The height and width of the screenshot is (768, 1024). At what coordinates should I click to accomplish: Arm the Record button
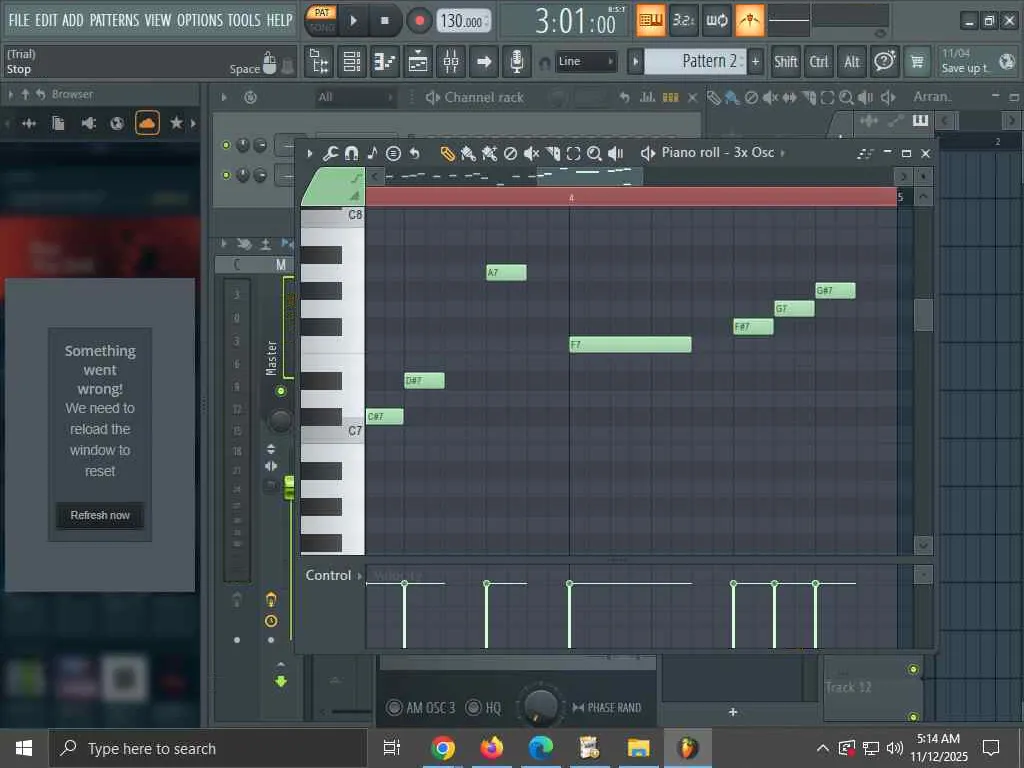click(x=419, y=21)
